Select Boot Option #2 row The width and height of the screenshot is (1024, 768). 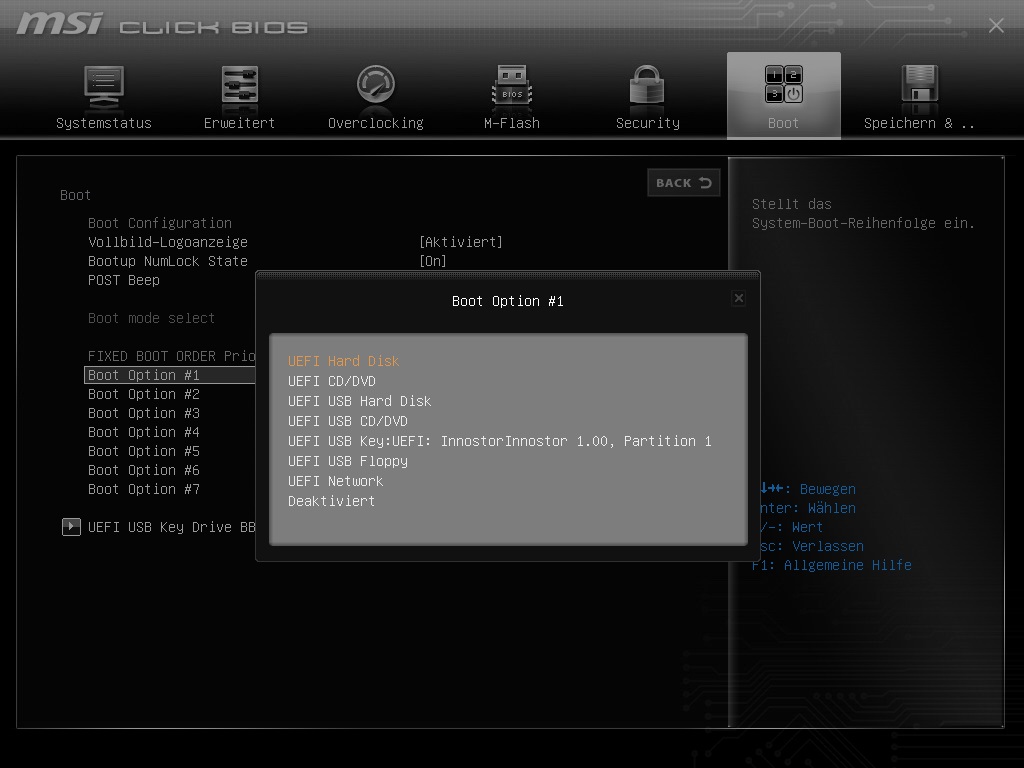click(x=144, y=394)
